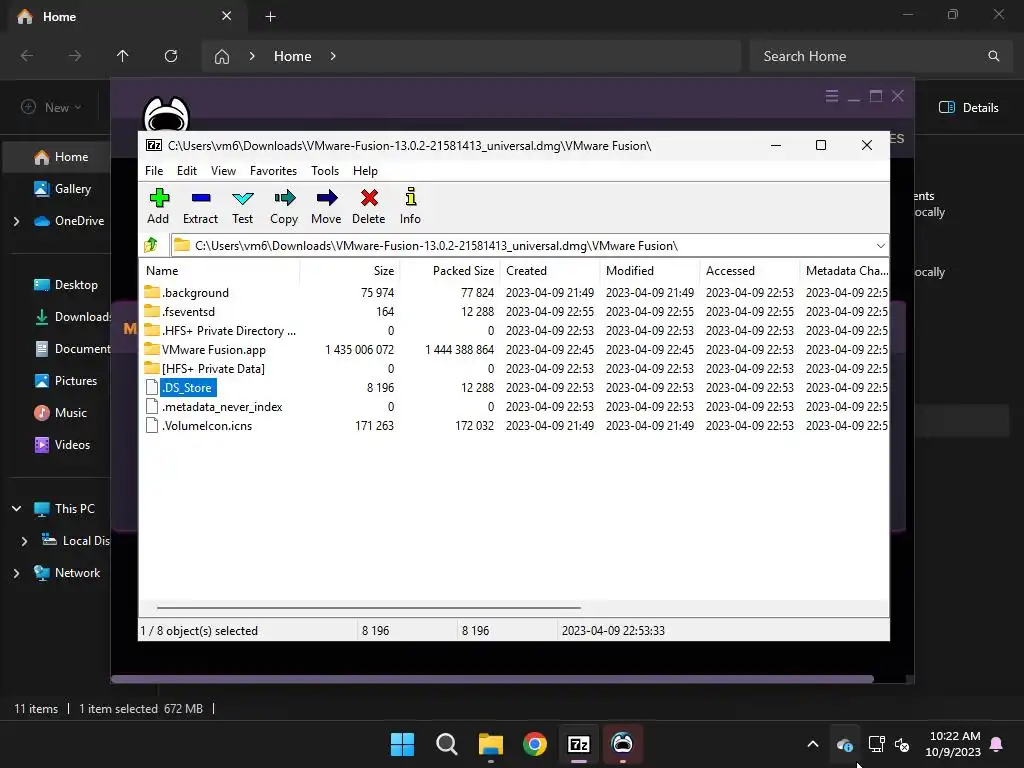Open the New dropdown in Explorer
This screenshot has width=1024, height=768.
(52, 107)
